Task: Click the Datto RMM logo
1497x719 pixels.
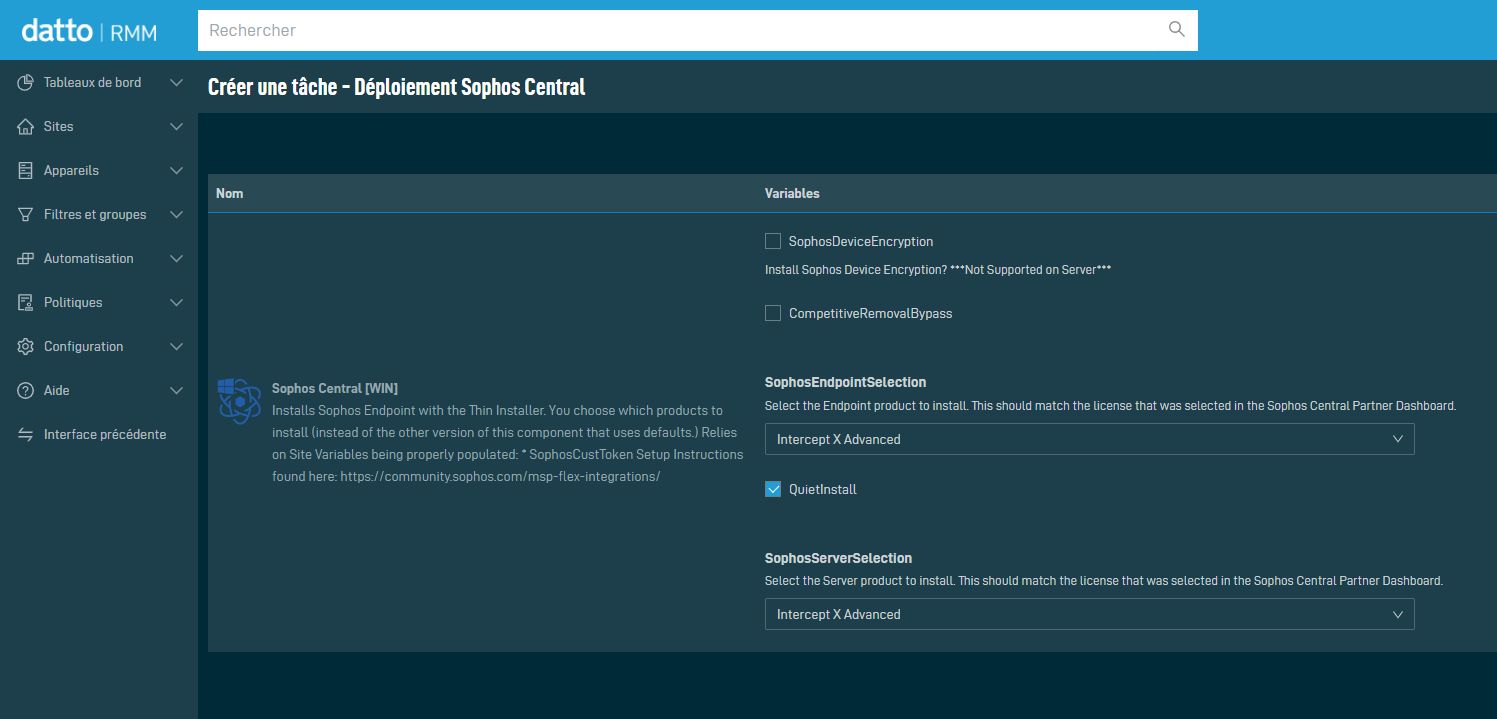Action: (x=89, y=31)
